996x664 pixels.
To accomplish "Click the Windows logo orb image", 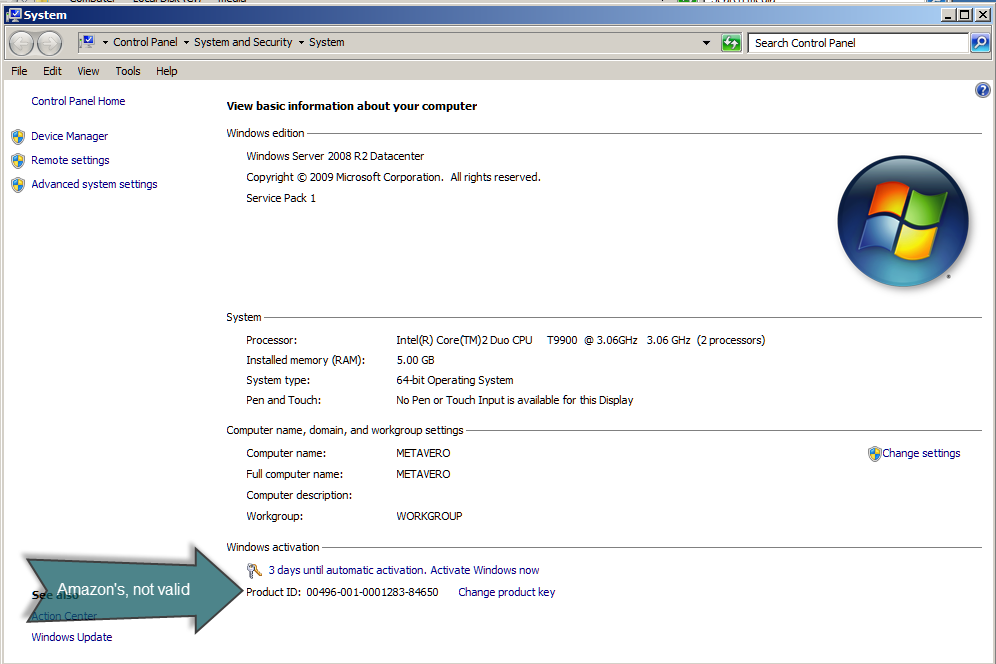I will [903, 221].
